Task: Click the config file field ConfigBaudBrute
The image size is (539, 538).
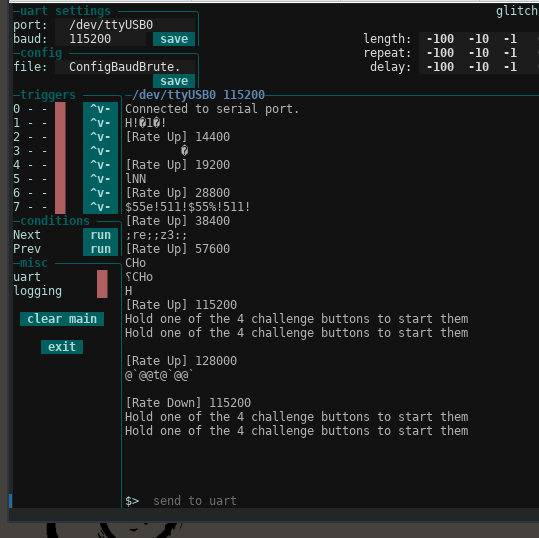Action: click(125, 67)
